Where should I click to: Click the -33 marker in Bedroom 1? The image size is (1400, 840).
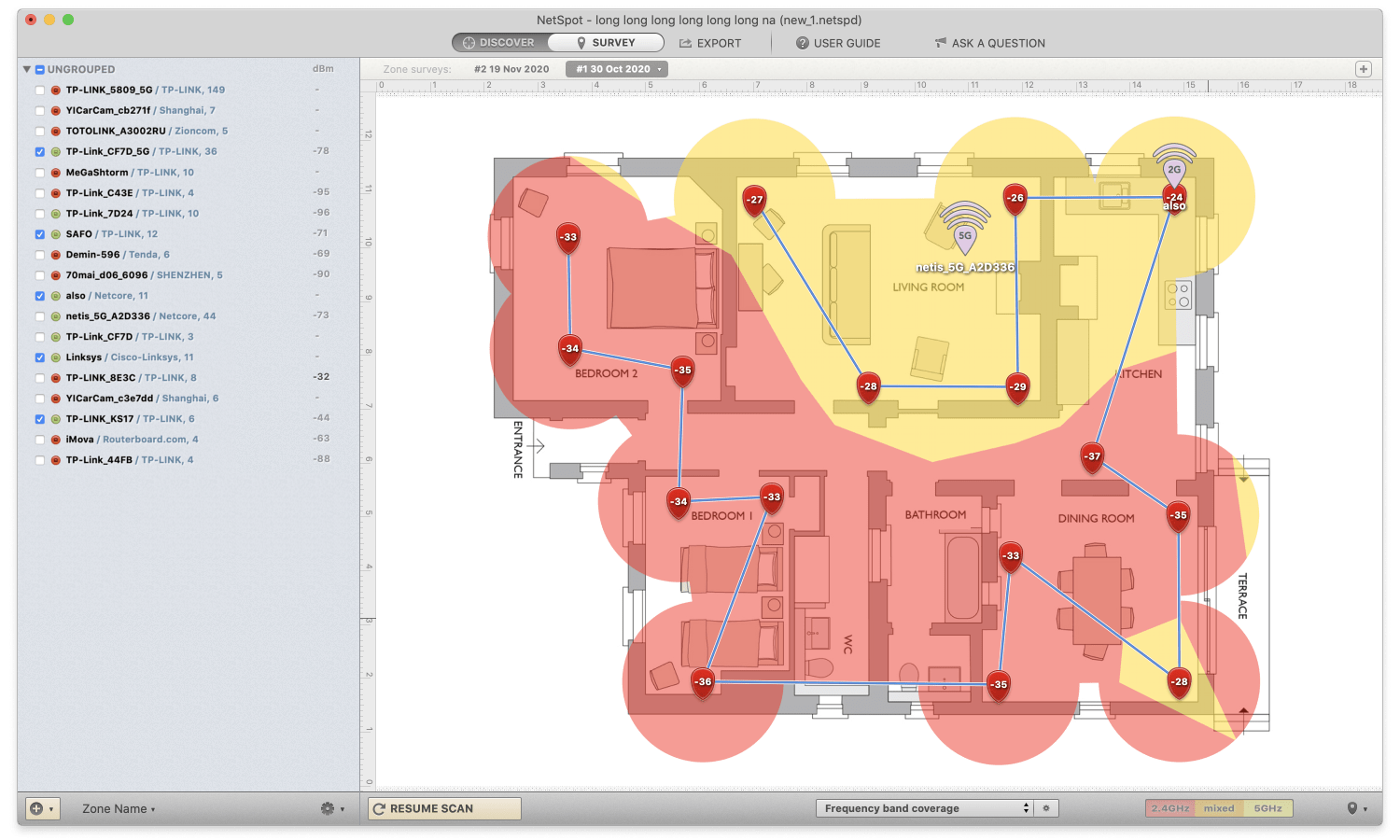click(x=772, y=498)
